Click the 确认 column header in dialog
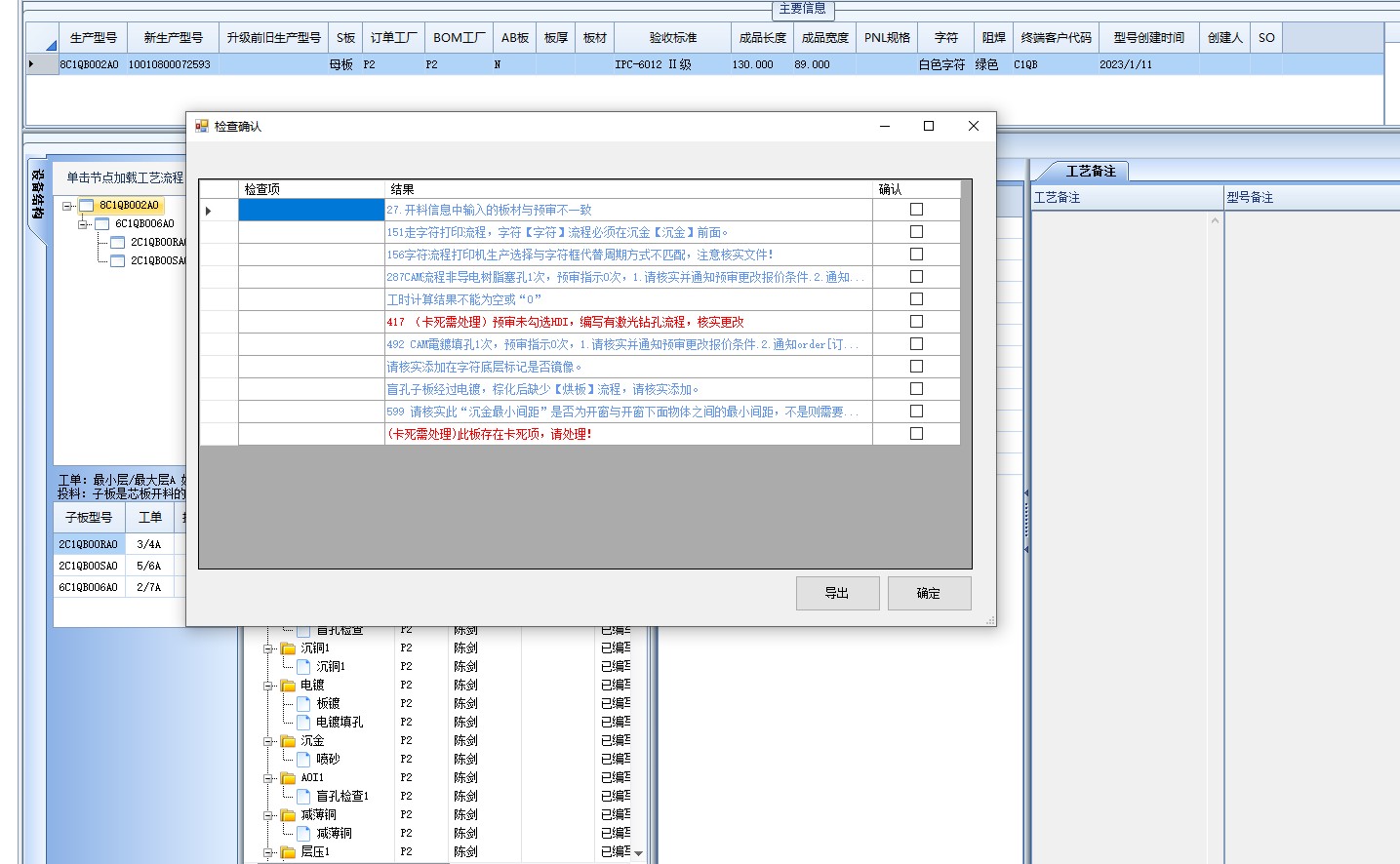Image resolution: width=1400 pixels, height=864 pixels. [x=916, y=189]
